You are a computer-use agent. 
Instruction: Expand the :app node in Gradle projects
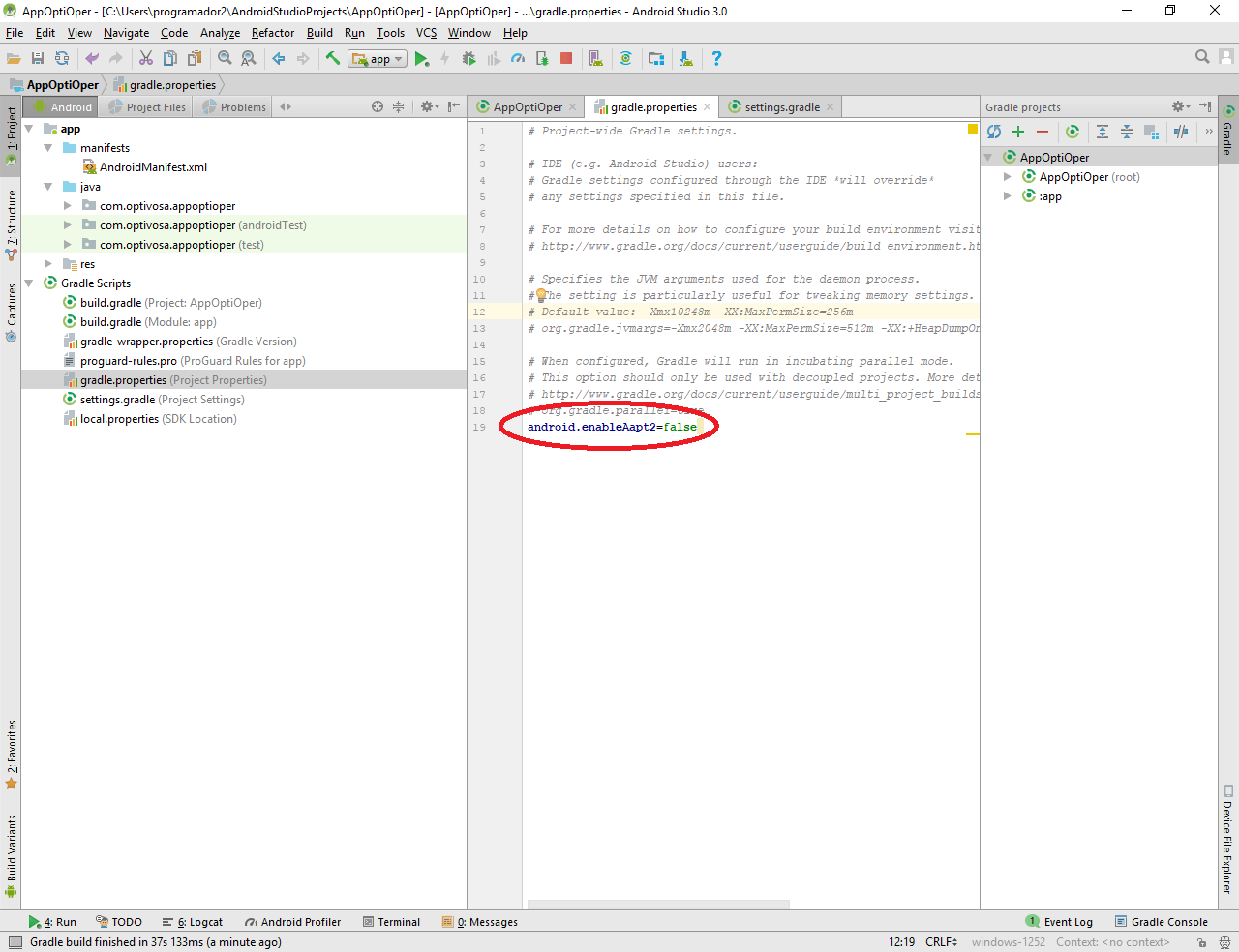click(1007, 196)
